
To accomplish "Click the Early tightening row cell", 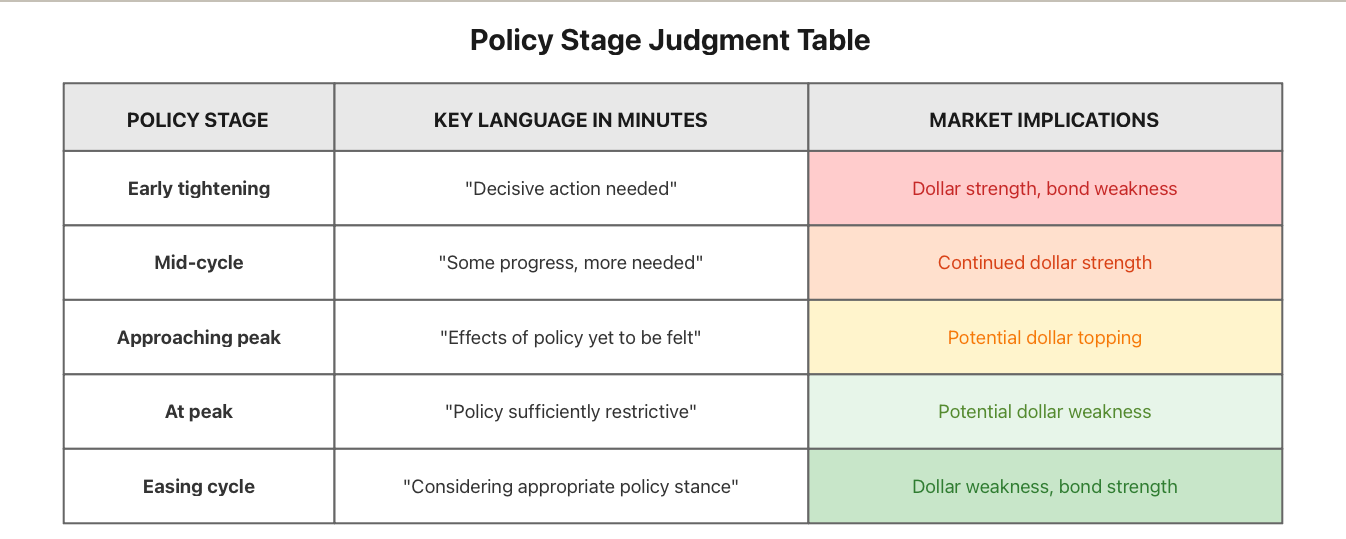I will [199, 188].
